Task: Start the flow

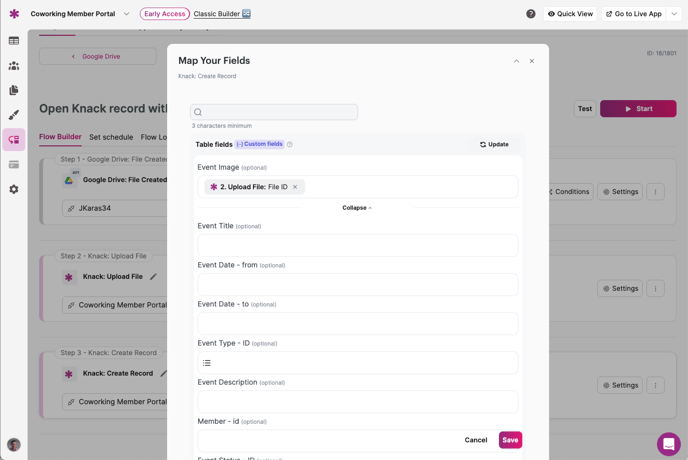Action: click(x=638, y=108)
